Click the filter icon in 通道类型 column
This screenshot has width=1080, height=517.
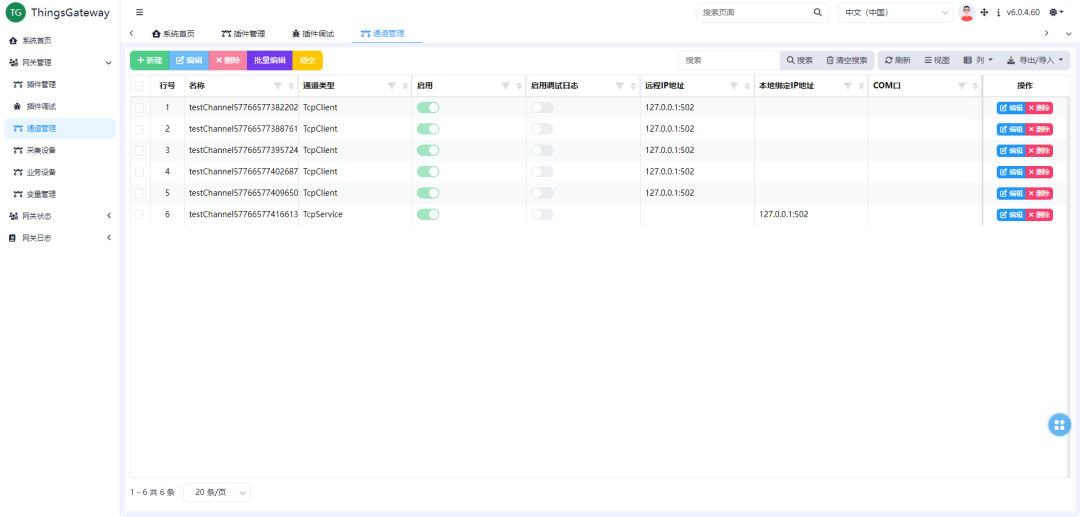(x=392, y=86)
